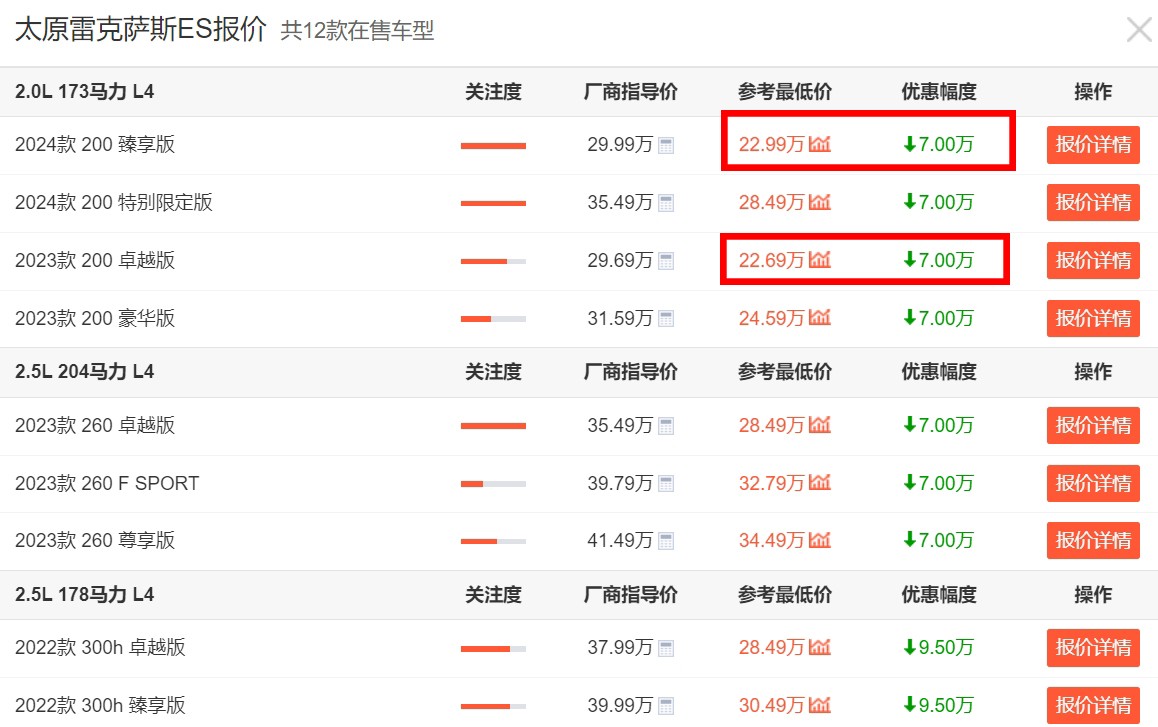Open calculator icon for 2024款 200 特别限定版

(666, 203)
